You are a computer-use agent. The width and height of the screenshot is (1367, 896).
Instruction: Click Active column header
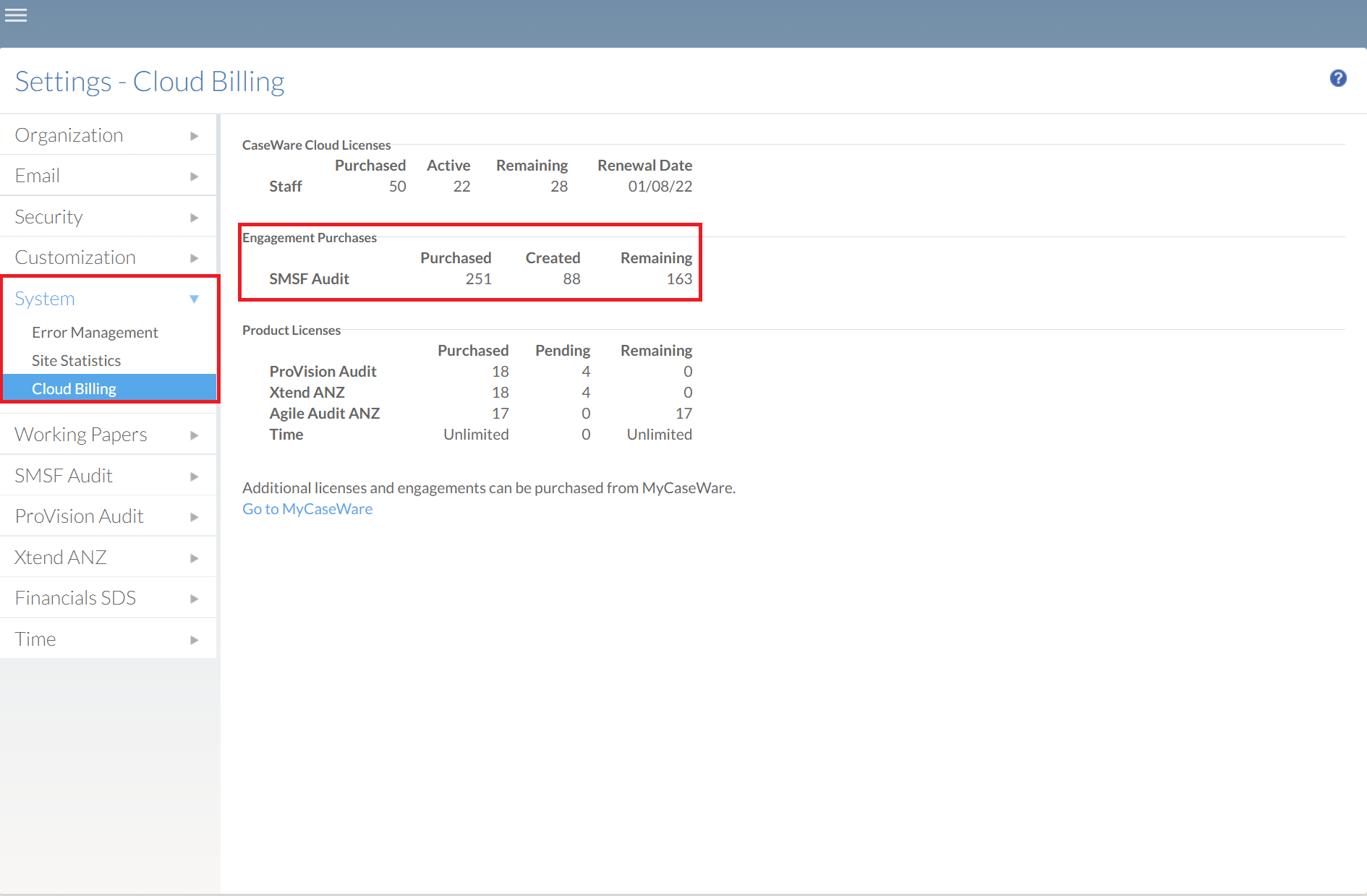(448, 166)
